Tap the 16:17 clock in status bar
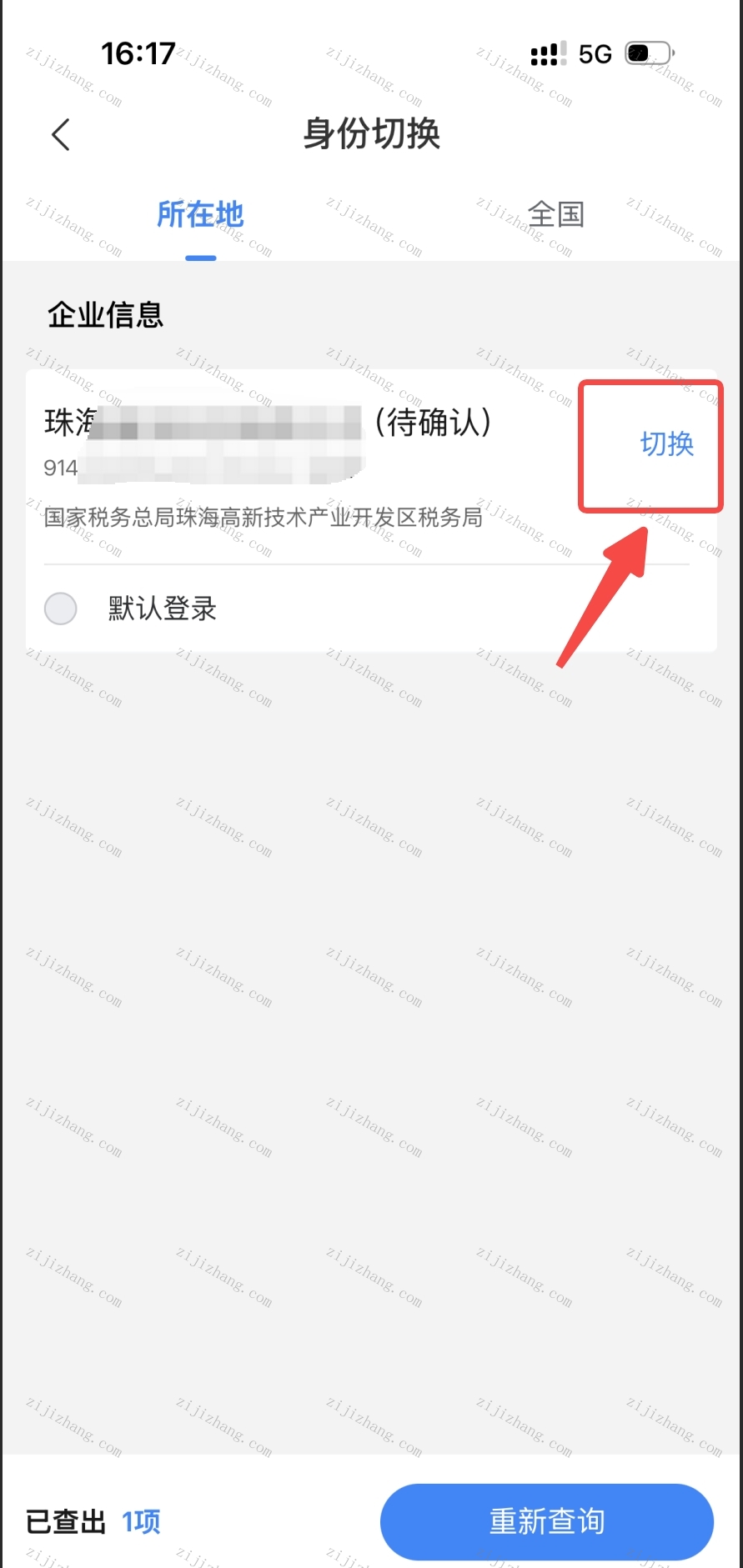Image resolution: width=743 pixels, height=1568 pixels. coord(138,53)
